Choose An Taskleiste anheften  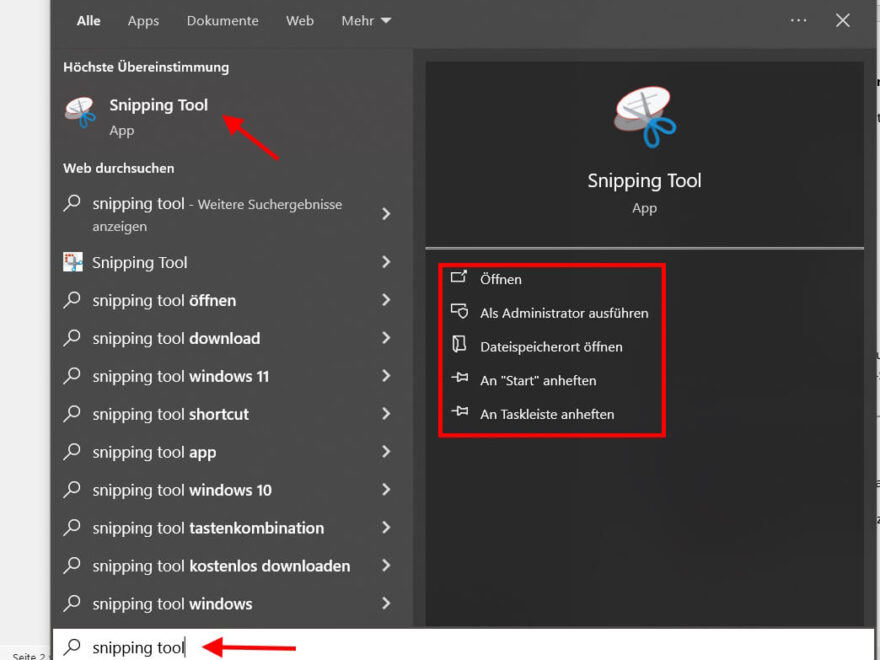pos(547,414)
